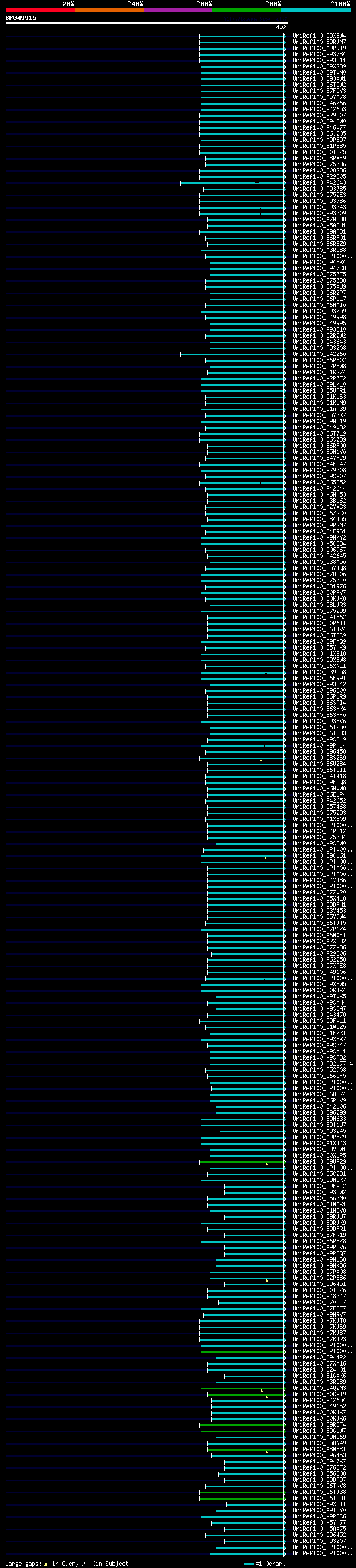
Task: Open hit UniRef100_P93211
Action: [x=319, y=60]
